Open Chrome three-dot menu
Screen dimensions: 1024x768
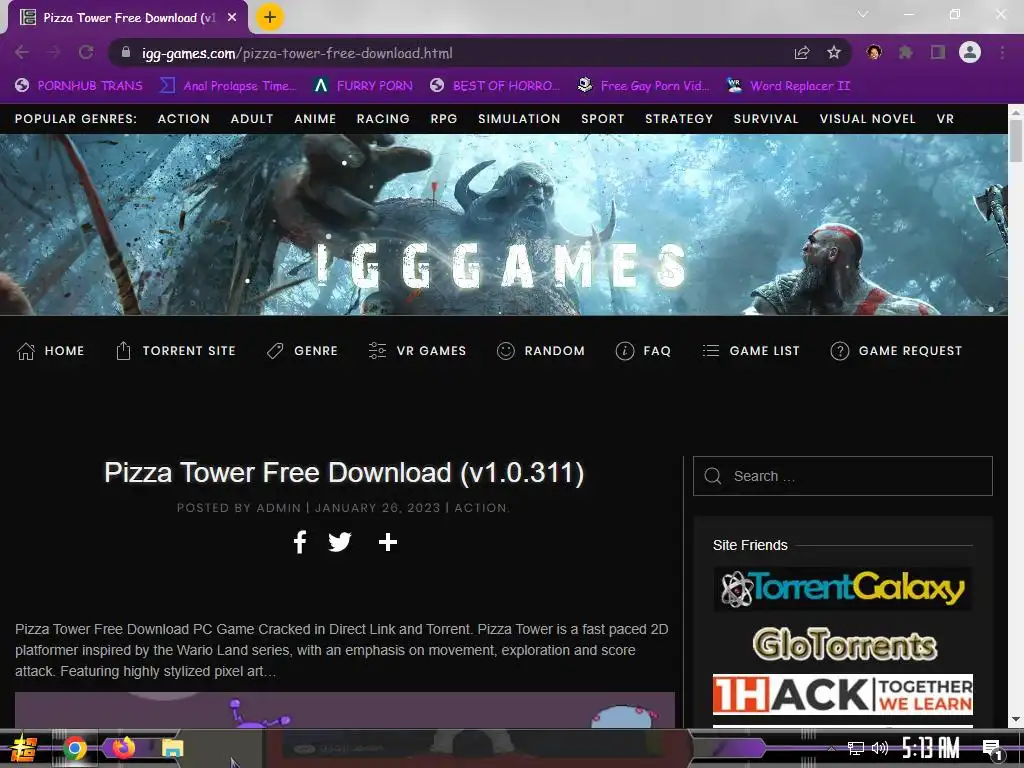point(1002,52)
